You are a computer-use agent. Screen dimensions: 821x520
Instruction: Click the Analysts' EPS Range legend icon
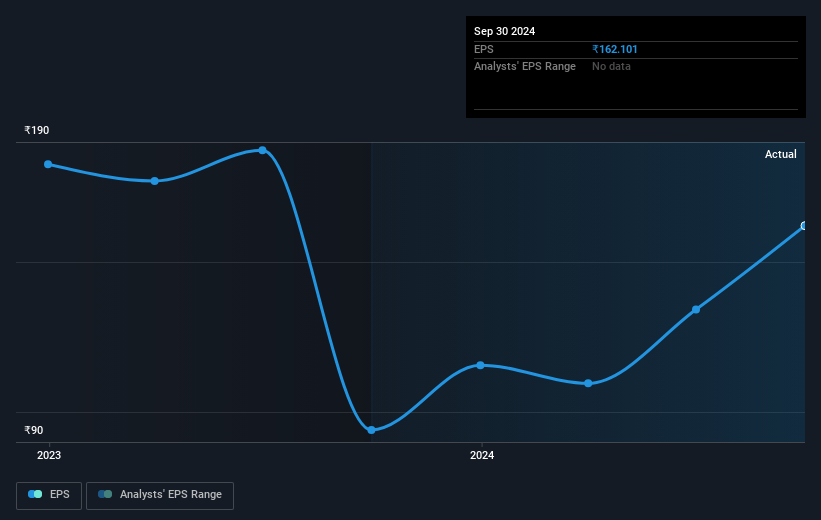click(x=105, y=494)
